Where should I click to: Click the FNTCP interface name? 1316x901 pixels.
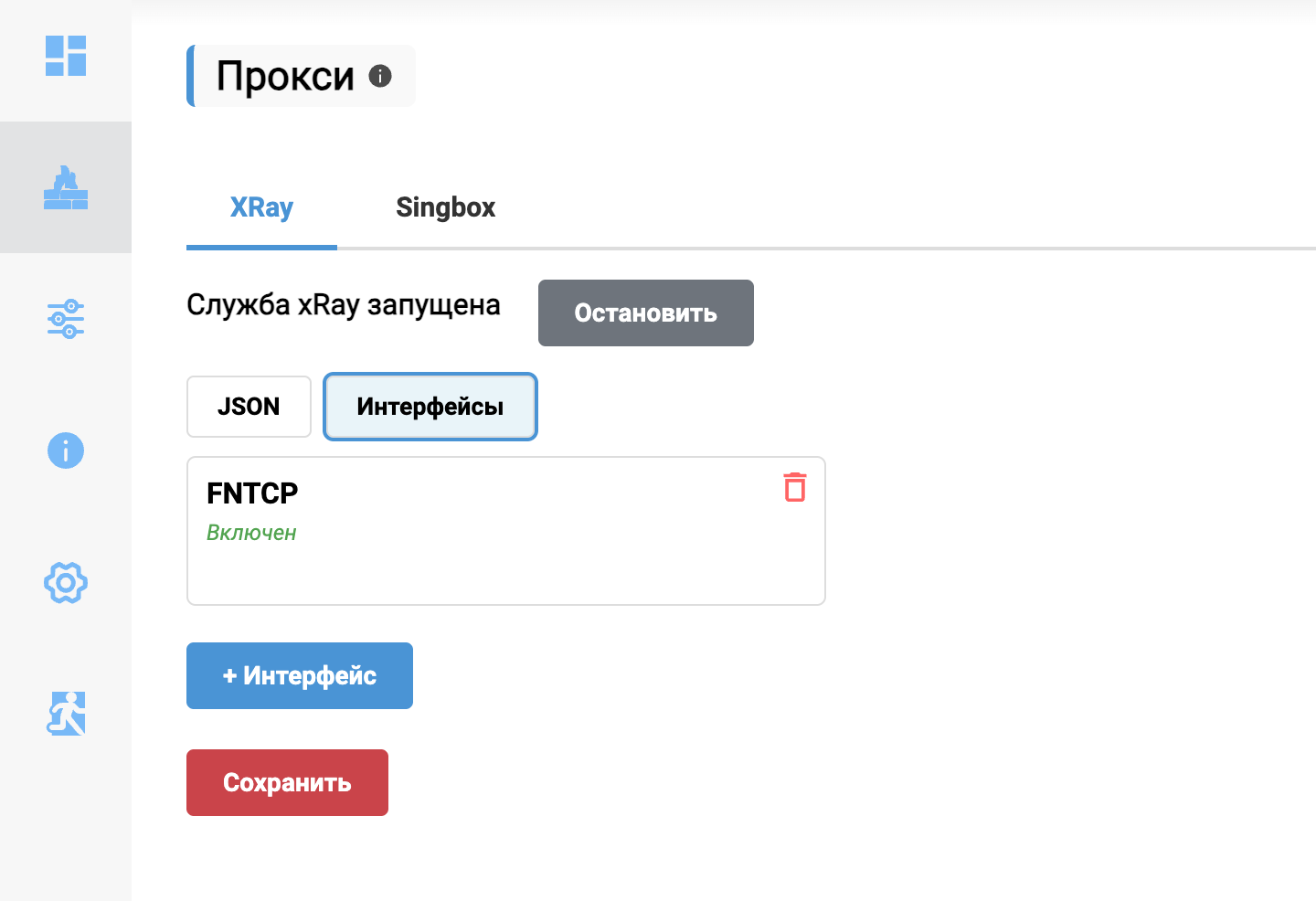(x=252, y=493)
